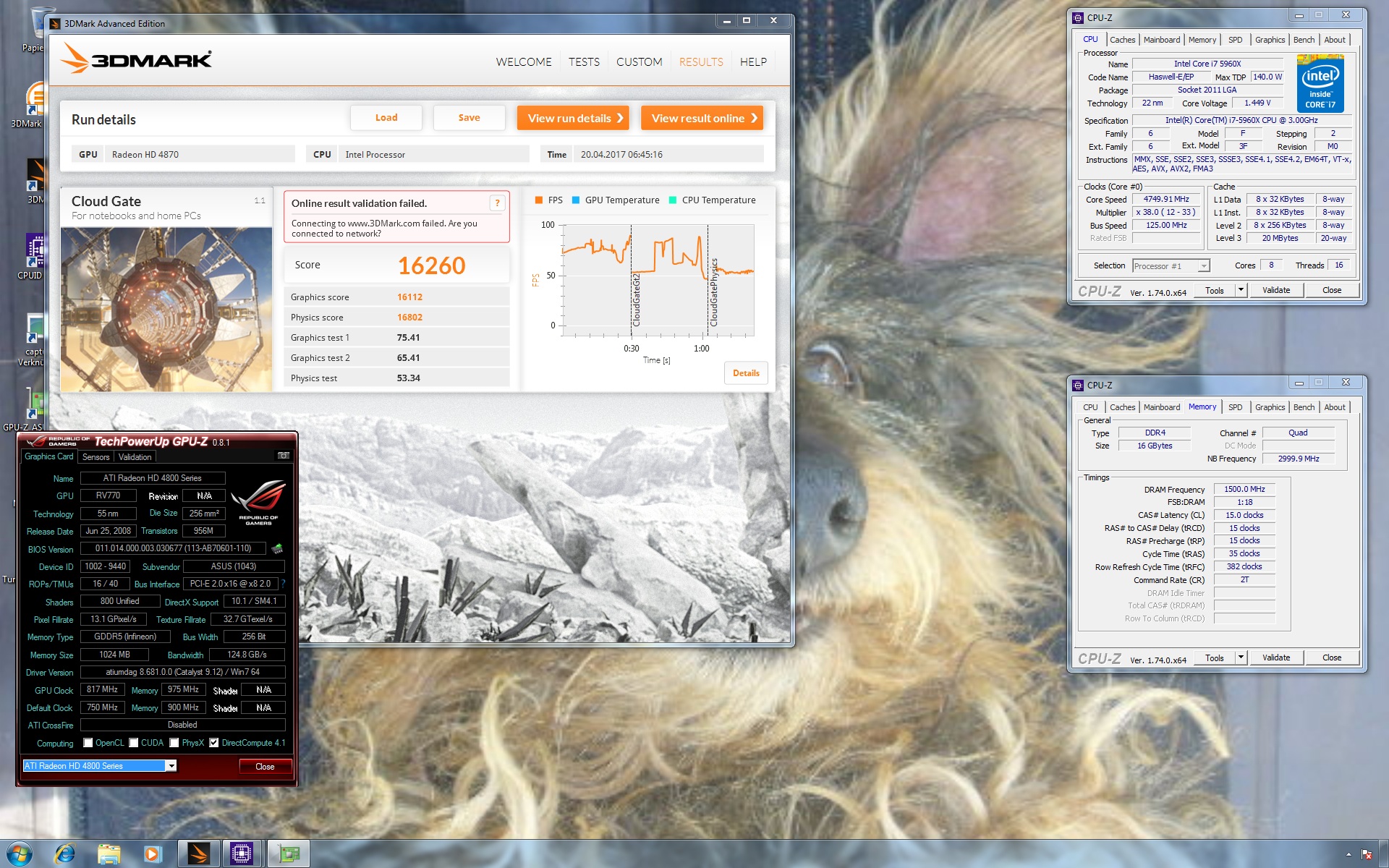The image size is (1389, 868).
Task: Click the CPU-Z title icon in the lower window
Action: 1078,385
